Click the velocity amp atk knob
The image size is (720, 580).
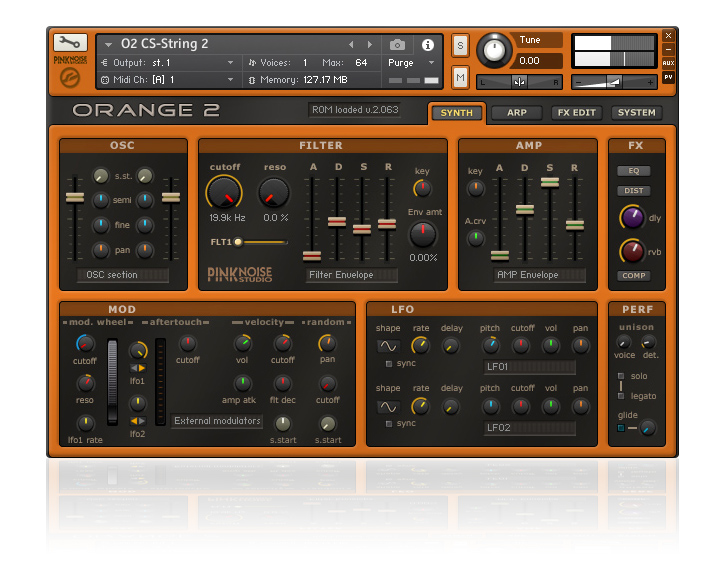pyautogui.click(x=242, y=383)
